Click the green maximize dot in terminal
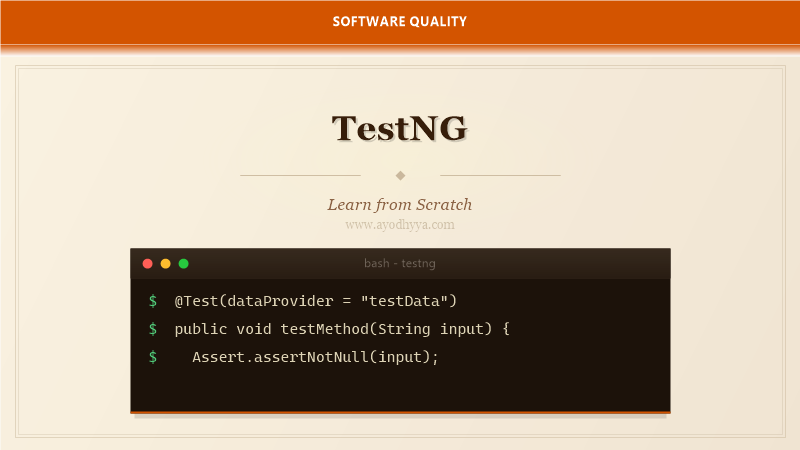 click(184, 263)
